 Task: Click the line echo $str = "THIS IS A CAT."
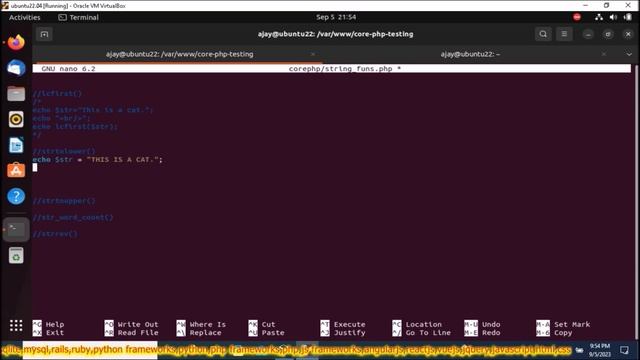[x=98, y=160]
